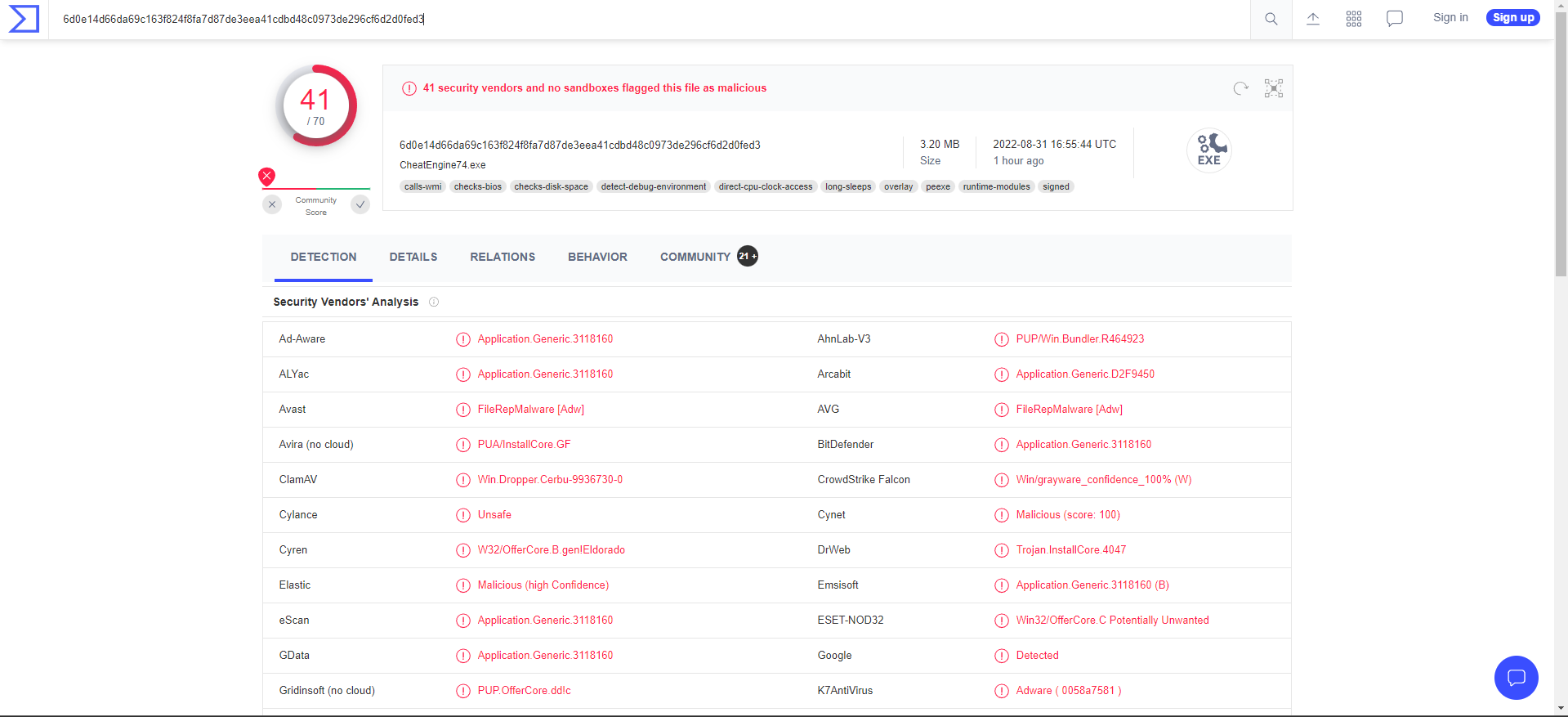This screenshot has width=1568, height=717.
Task: Switch to the DETAILS tab
Action: point(413,257)
